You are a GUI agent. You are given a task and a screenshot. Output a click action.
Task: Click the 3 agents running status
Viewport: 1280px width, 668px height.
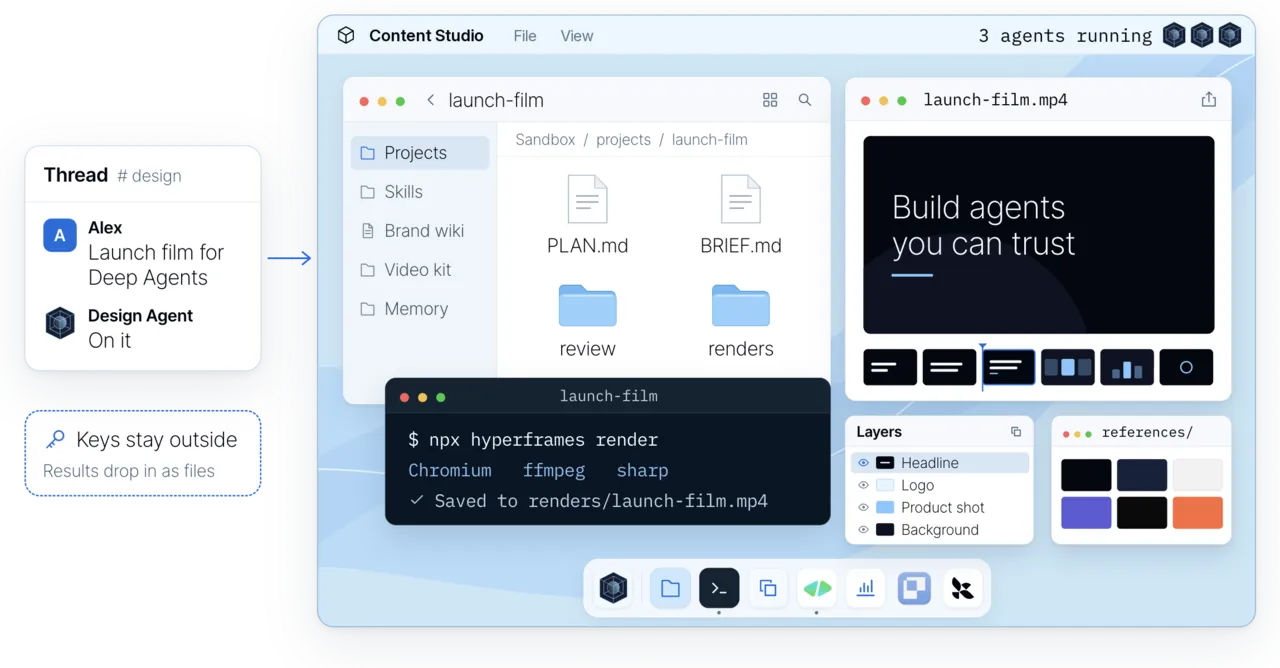point(1065,36)
